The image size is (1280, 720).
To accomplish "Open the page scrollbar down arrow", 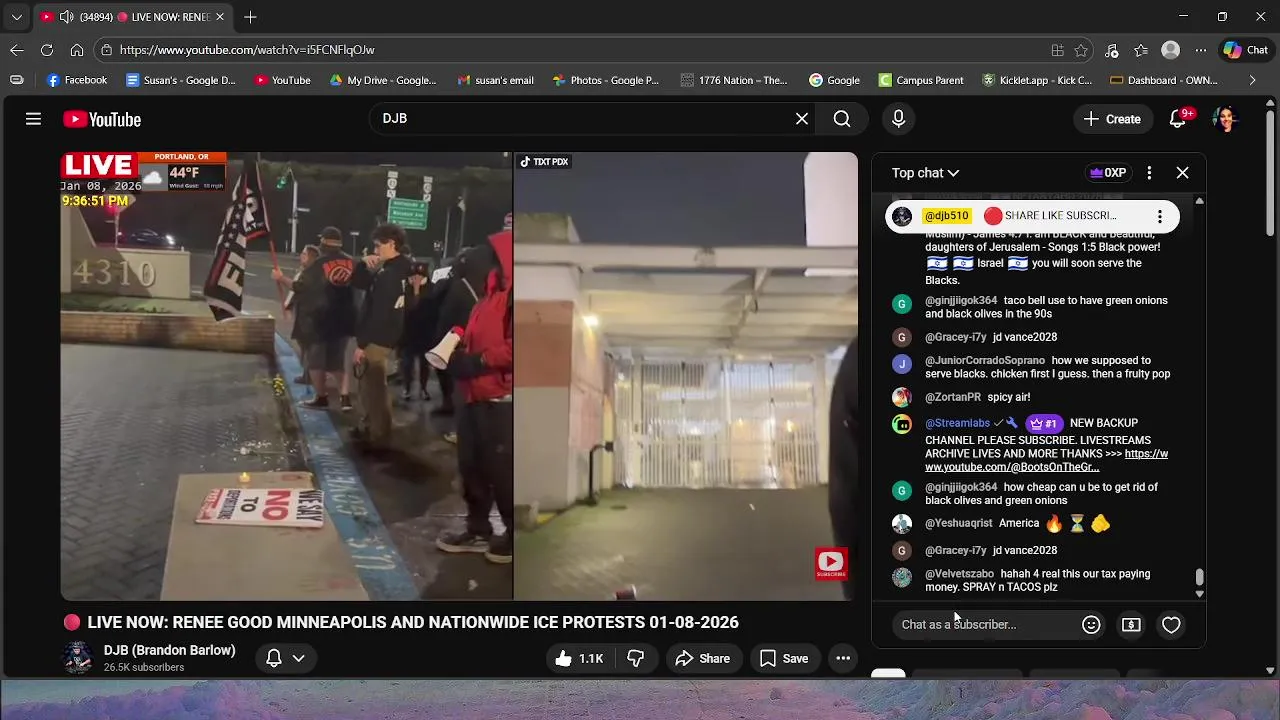I will 1271,670.
